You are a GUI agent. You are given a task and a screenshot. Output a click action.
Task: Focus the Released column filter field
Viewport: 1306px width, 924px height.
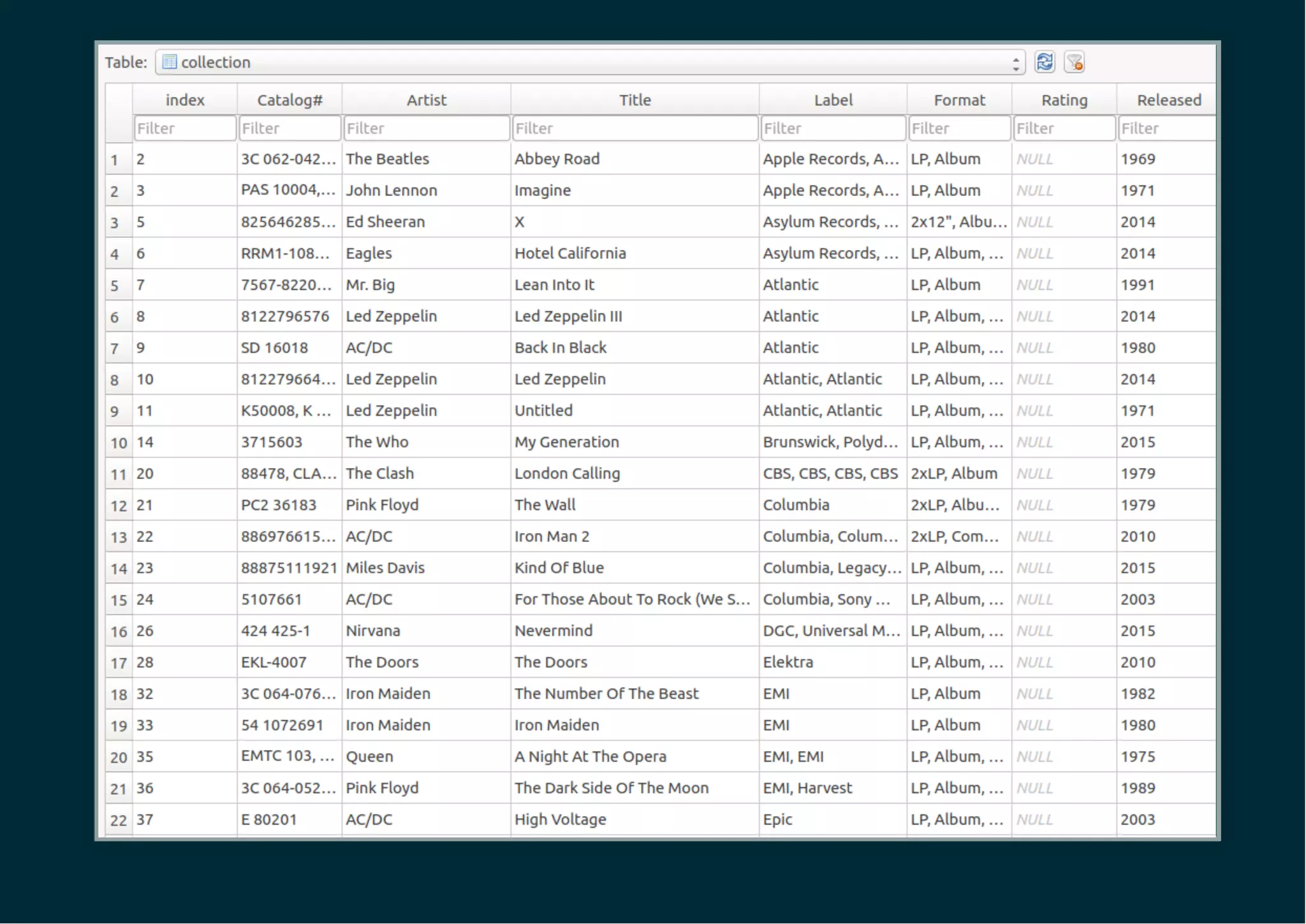pos(1167,128)
